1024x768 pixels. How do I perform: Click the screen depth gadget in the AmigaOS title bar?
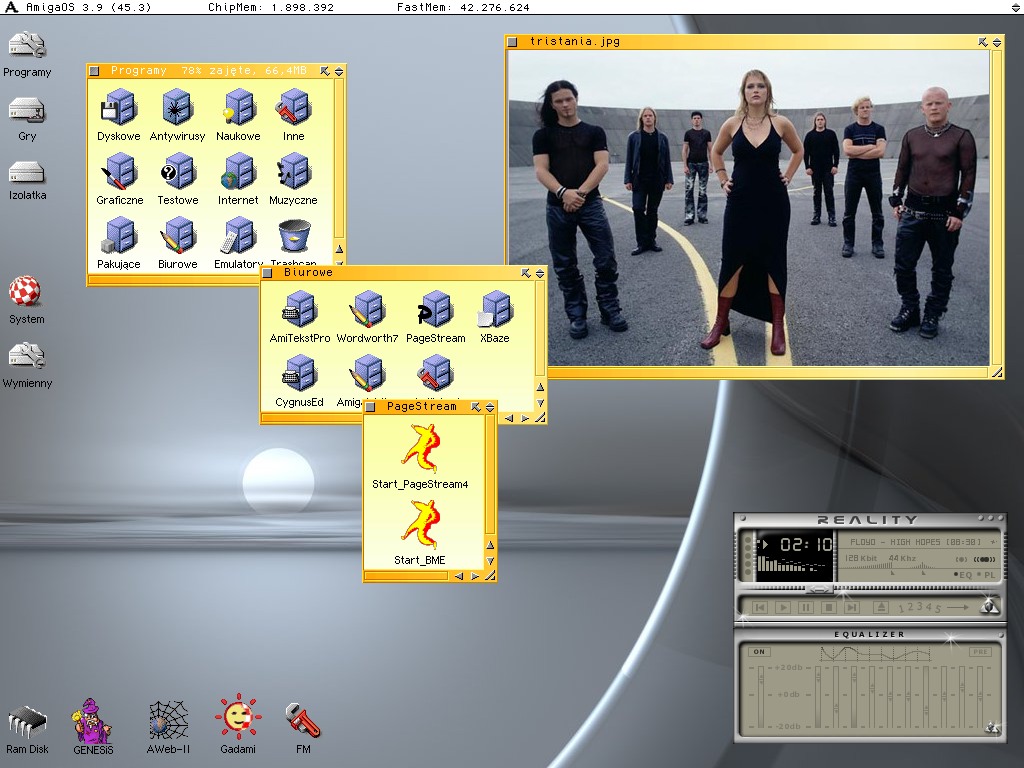click(1016, 7)
